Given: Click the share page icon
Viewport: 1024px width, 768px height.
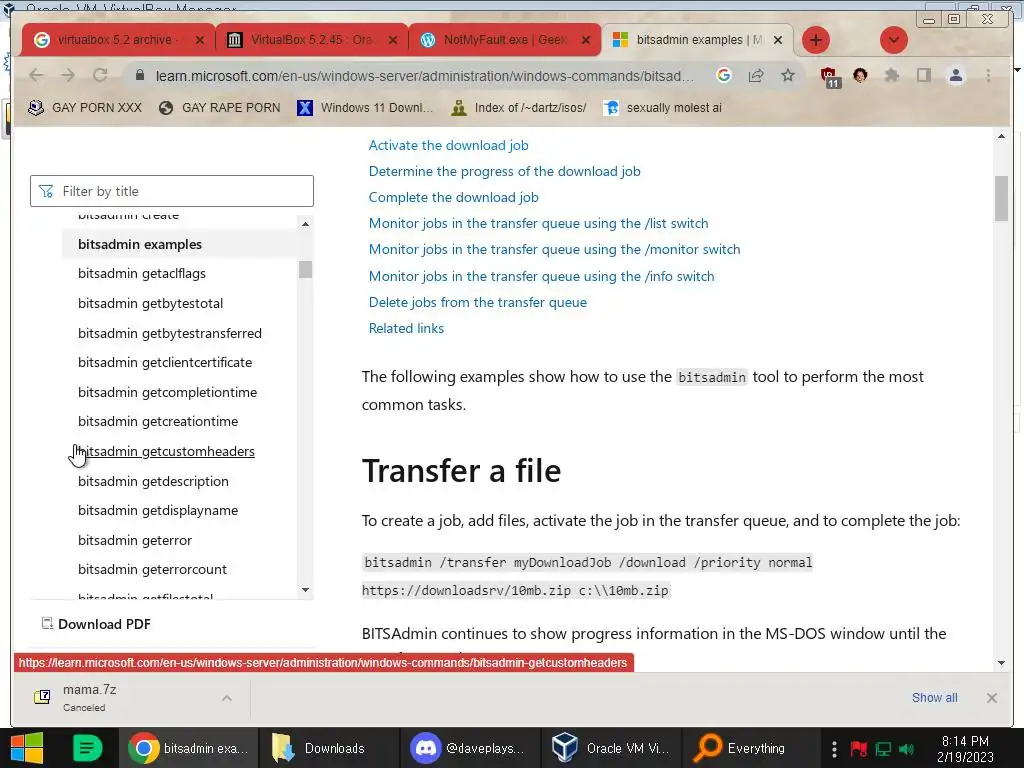Looking at the screenshot, I should 756,76.
